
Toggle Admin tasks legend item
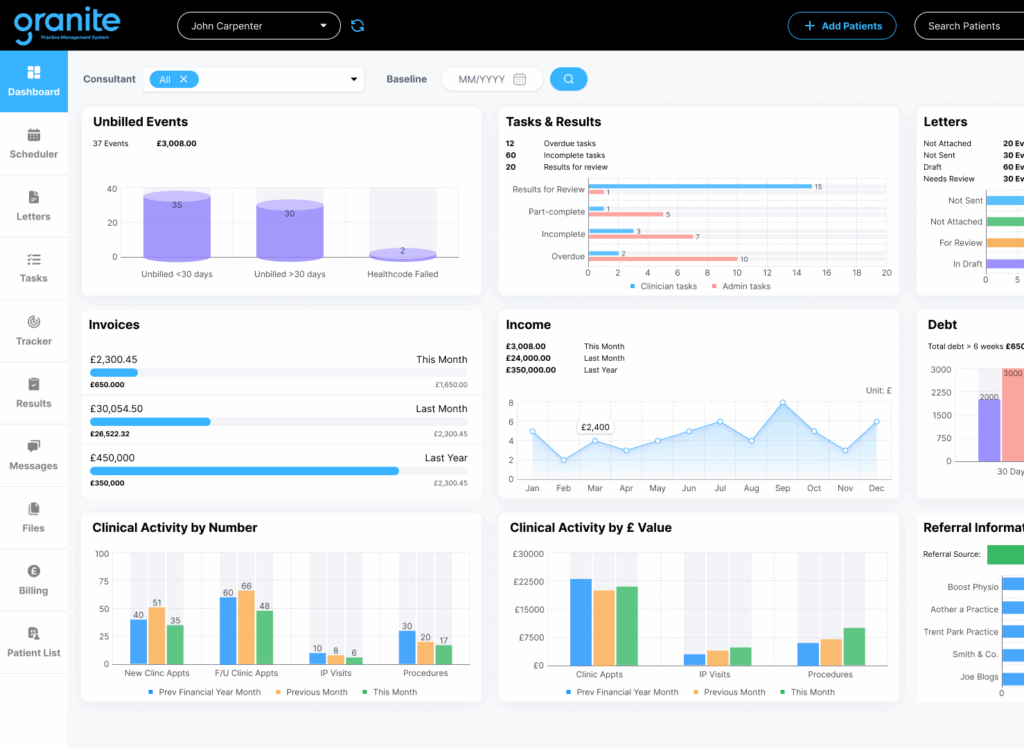741,286
